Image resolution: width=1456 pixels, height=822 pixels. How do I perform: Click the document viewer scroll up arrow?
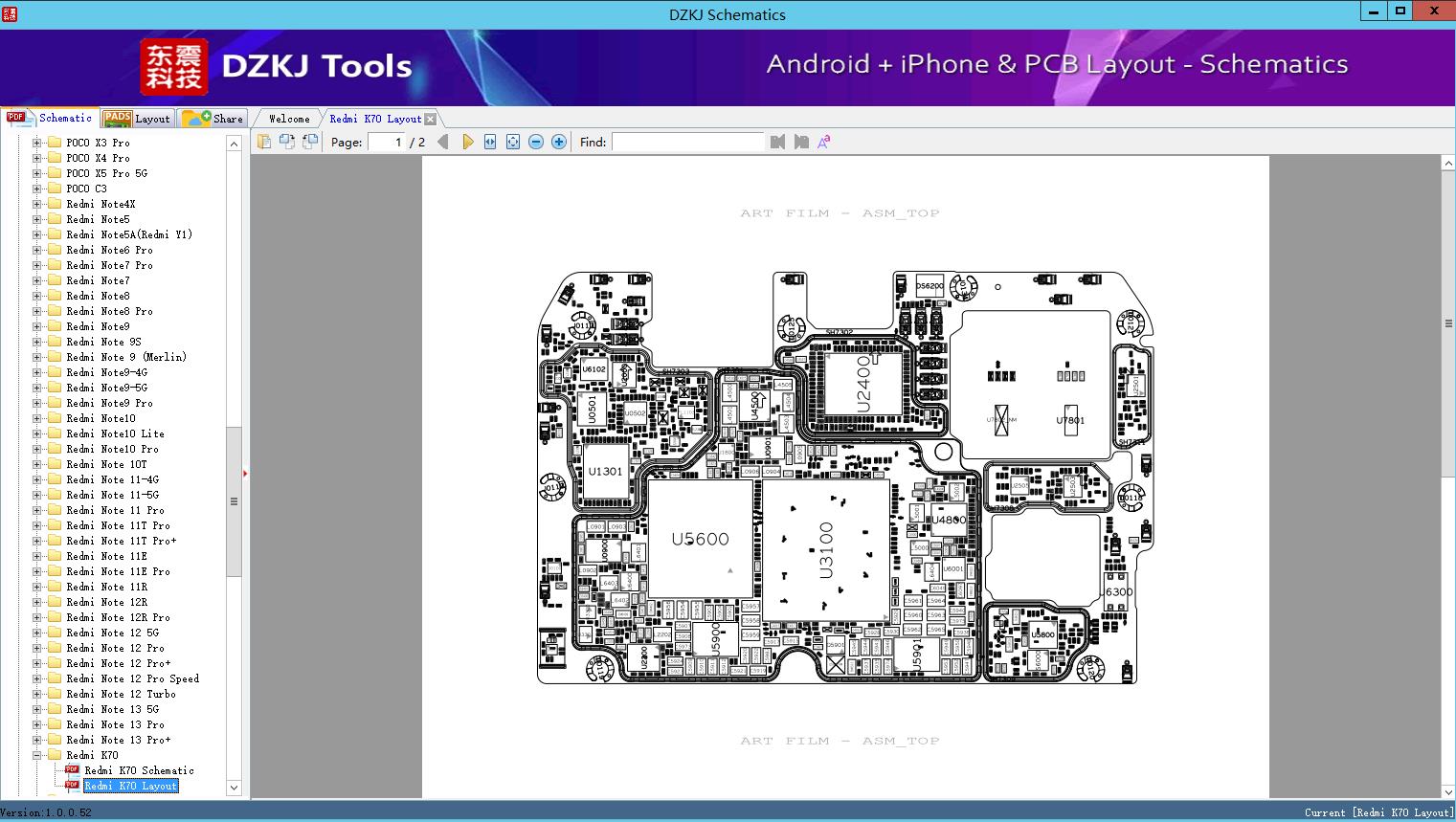(1448, 164)
